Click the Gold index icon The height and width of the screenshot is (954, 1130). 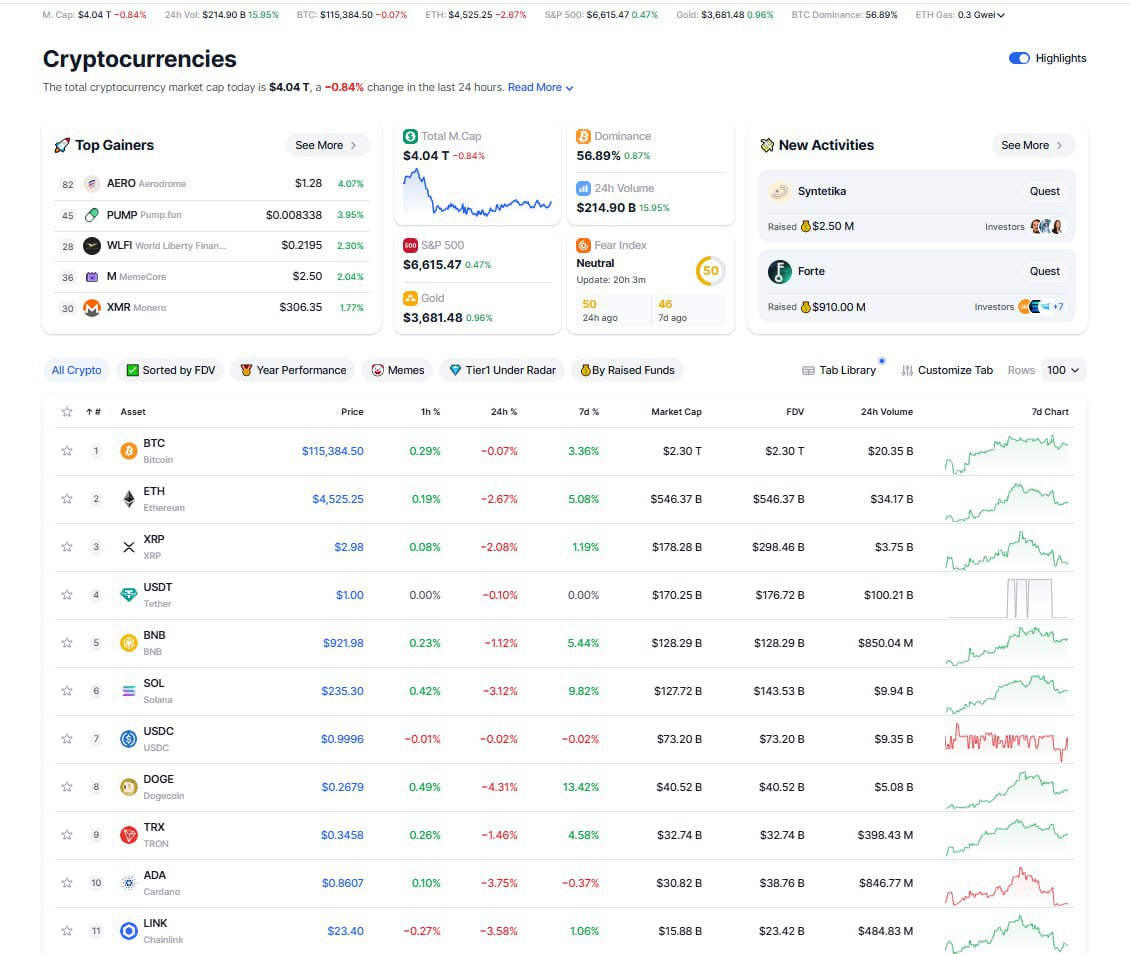coord(410,298)
